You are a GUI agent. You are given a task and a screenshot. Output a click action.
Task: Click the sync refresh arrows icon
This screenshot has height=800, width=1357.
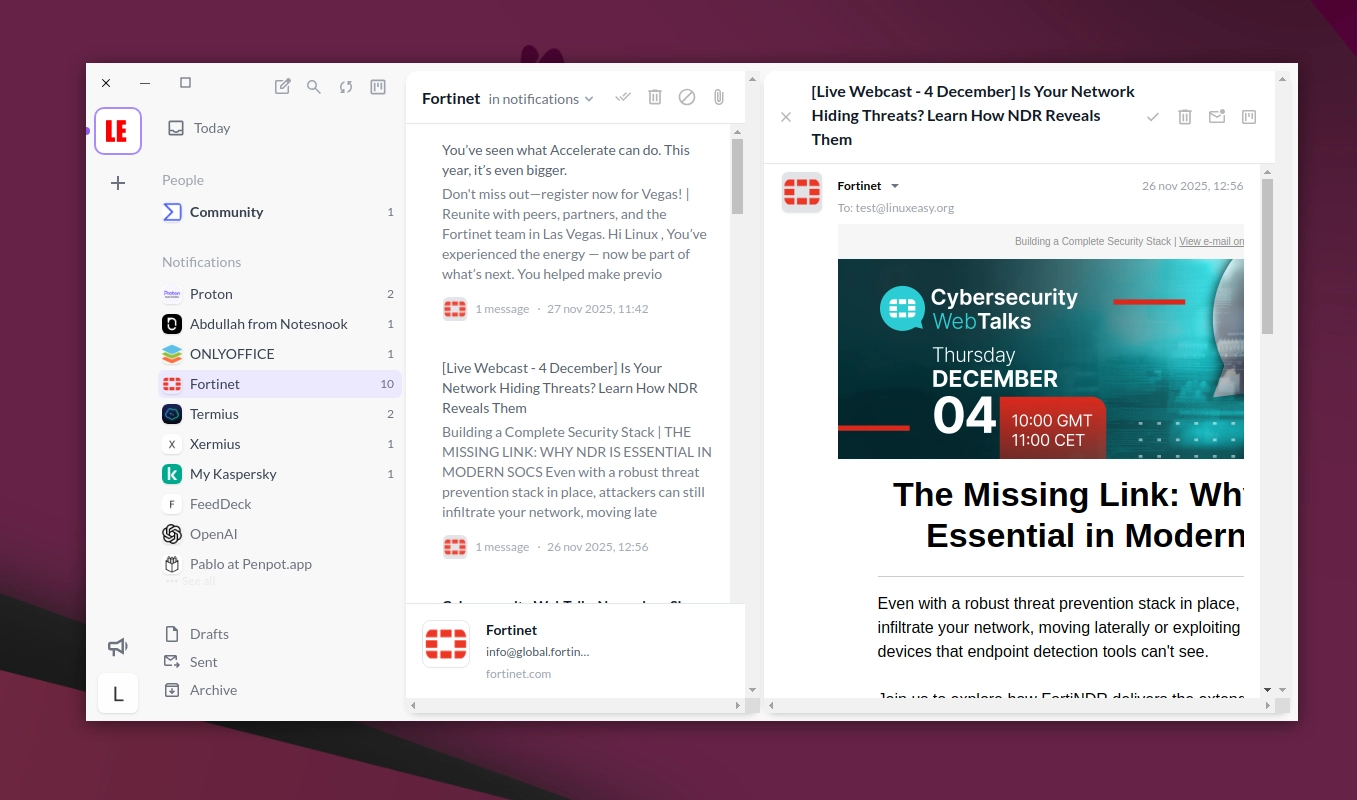click(x=346, y=87)
